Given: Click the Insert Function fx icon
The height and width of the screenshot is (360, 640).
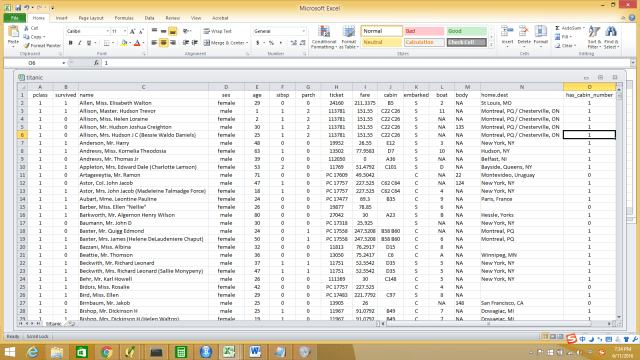Looking at the screenshot, I should 96,63.
